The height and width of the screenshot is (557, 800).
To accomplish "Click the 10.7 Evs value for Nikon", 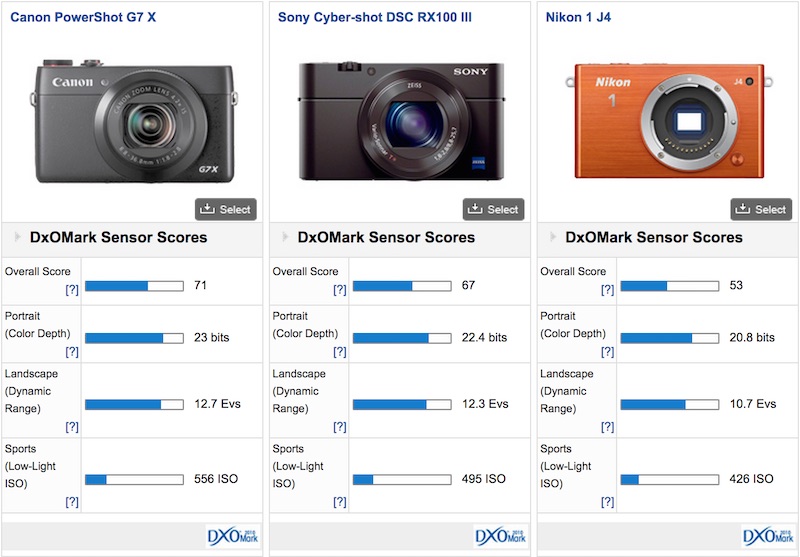I will (753, 403).
